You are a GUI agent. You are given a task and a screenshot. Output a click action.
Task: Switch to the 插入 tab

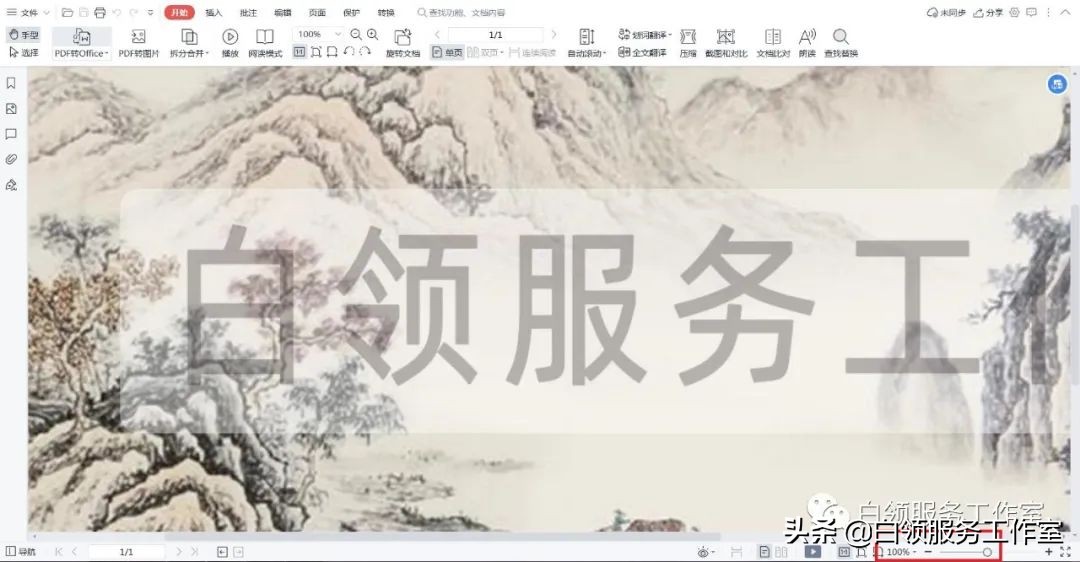pyautogui.click(x=214, y=12)
